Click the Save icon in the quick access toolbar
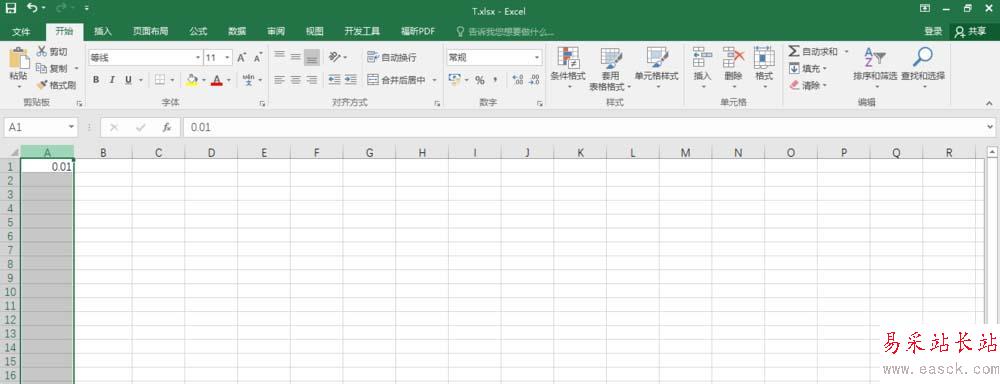This screenshot has width=1000, height=384. click(11, 9)
